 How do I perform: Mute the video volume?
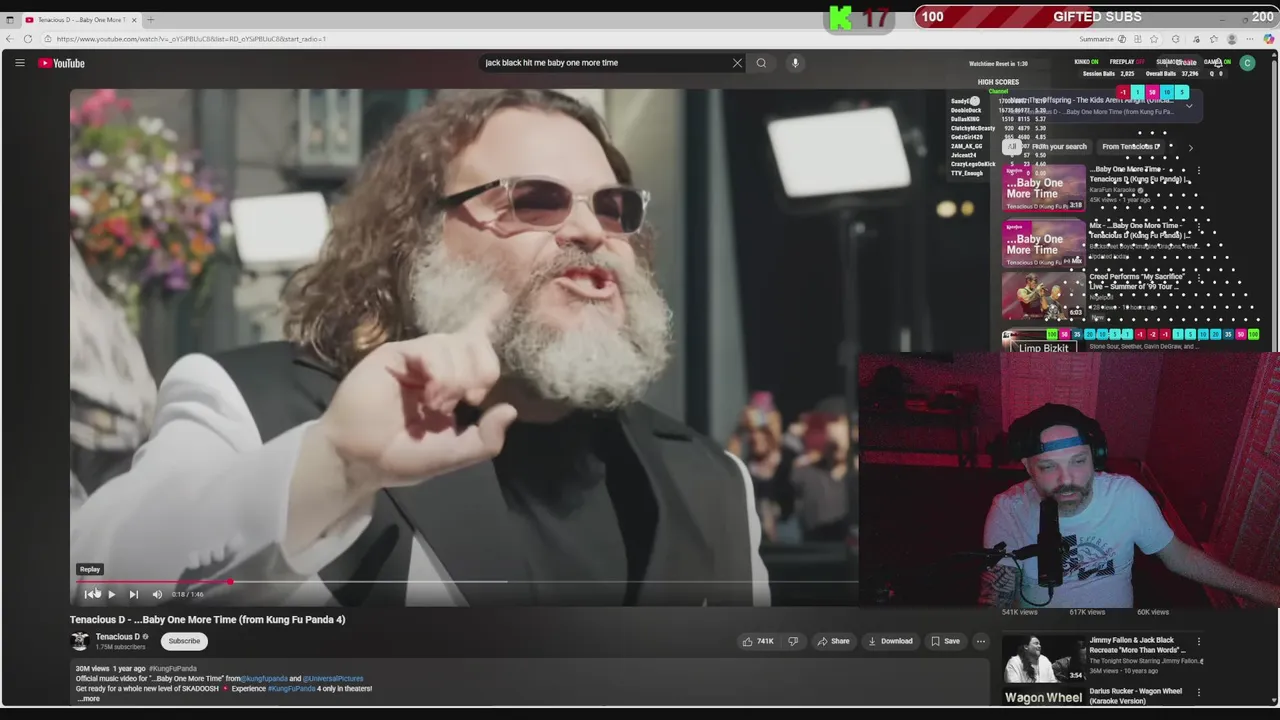point(157,594)
